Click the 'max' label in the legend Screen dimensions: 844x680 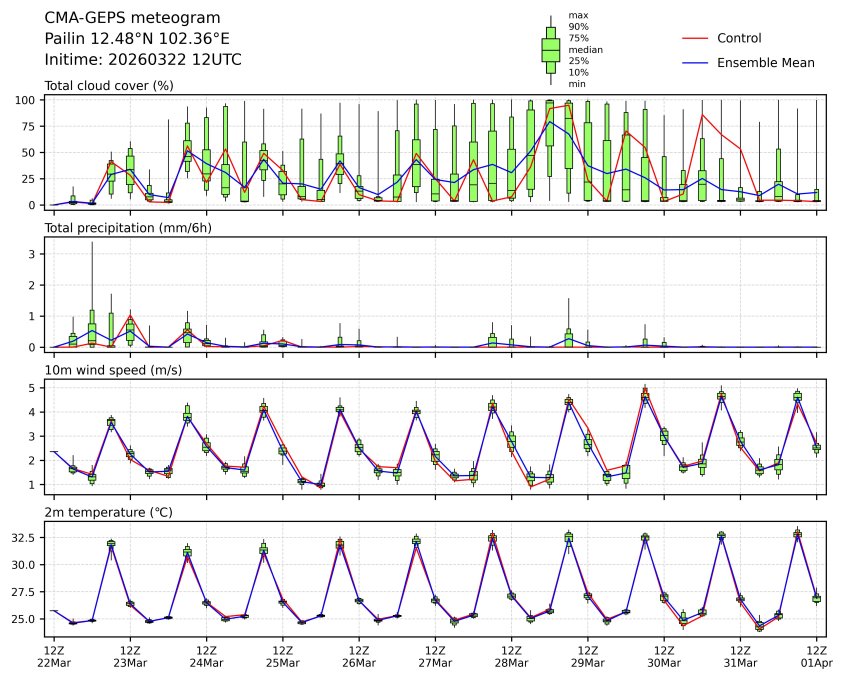pyautogui.click(x=577, y=15)
